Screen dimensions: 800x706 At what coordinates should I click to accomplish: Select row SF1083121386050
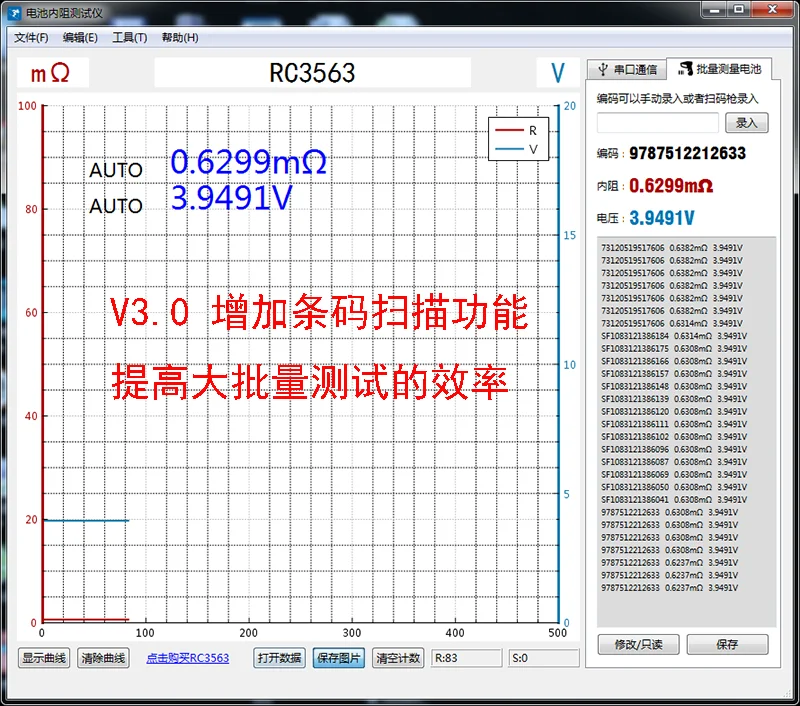[x=674, y=487]
